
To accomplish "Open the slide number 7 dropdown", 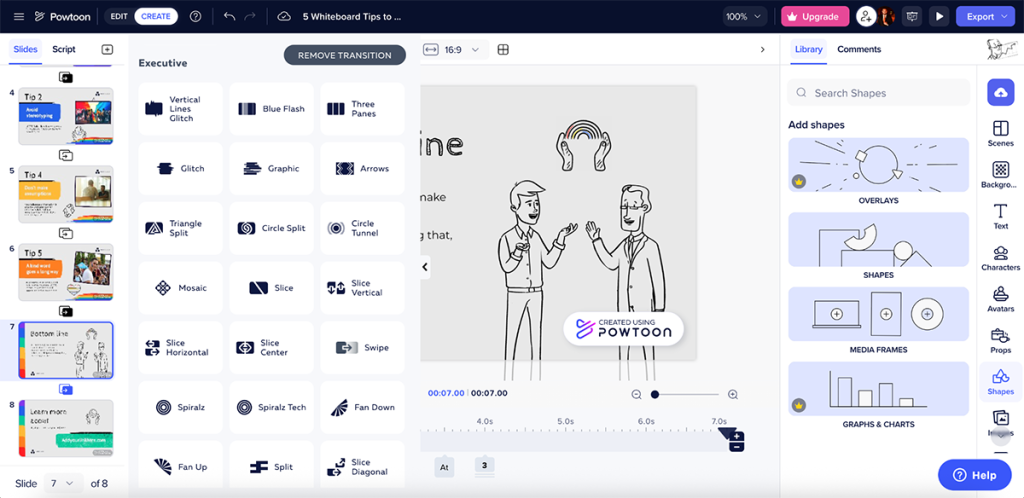I will tap(63, 484).
